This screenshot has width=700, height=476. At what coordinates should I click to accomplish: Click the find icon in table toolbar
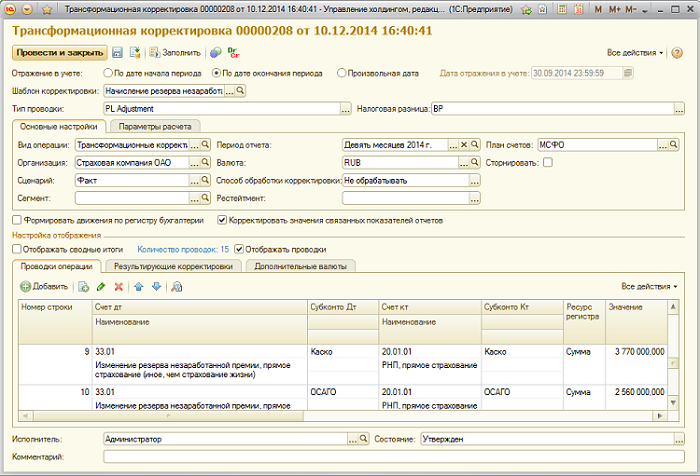177,286
